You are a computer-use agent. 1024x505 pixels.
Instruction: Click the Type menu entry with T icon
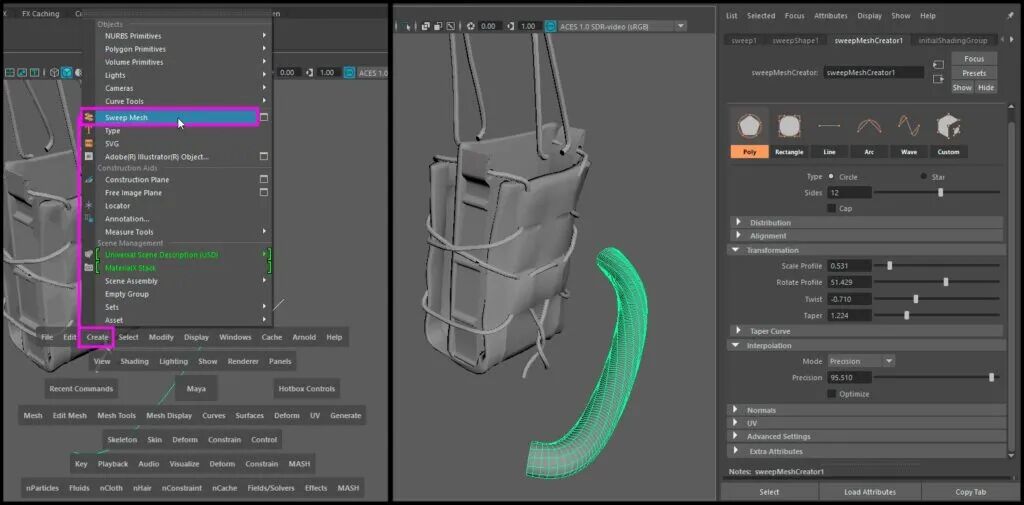point(112,131)
